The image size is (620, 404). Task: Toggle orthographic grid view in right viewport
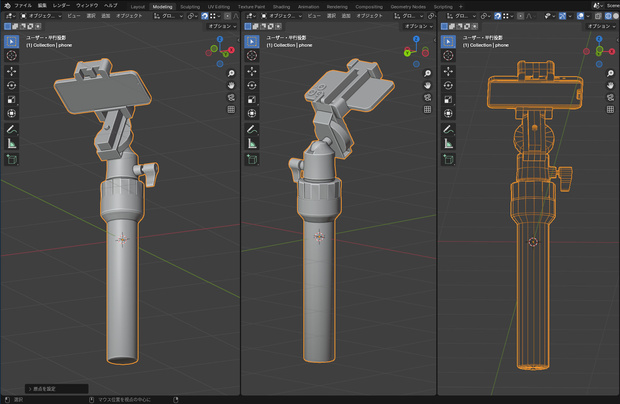click(x=611, y=109)
